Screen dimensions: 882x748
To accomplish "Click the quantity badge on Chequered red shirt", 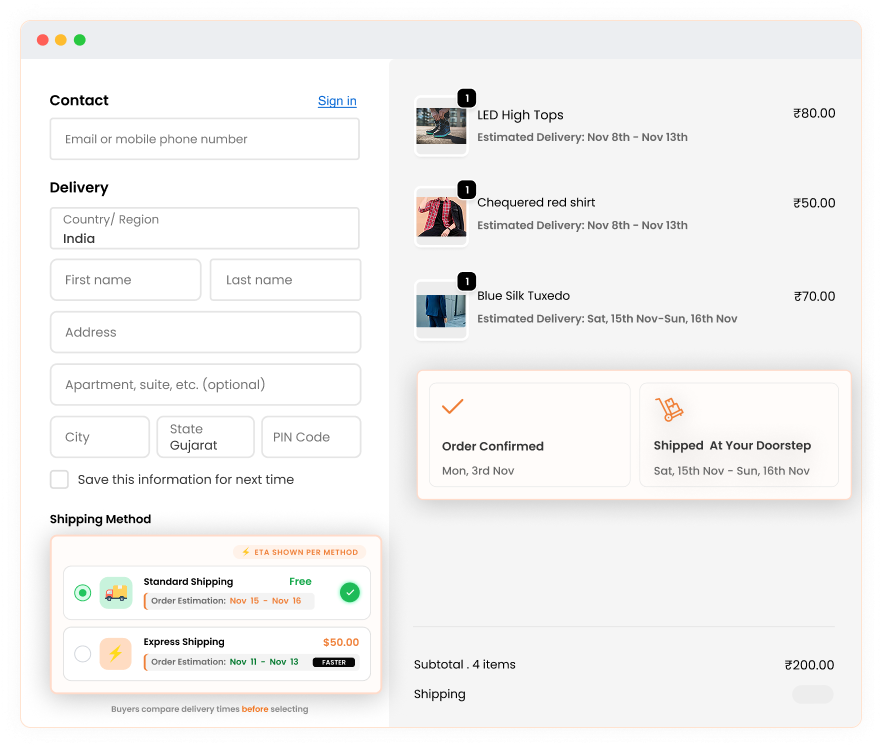I will 467,190.
